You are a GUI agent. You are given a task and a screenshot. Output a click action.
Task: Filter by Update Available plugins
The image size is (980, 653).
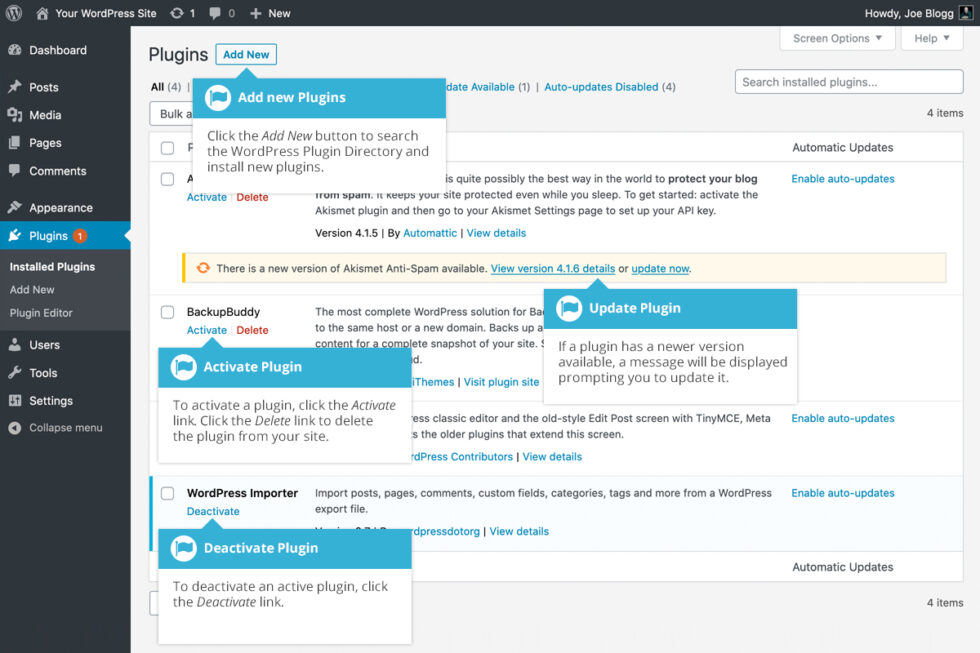[x=480, y=87]
